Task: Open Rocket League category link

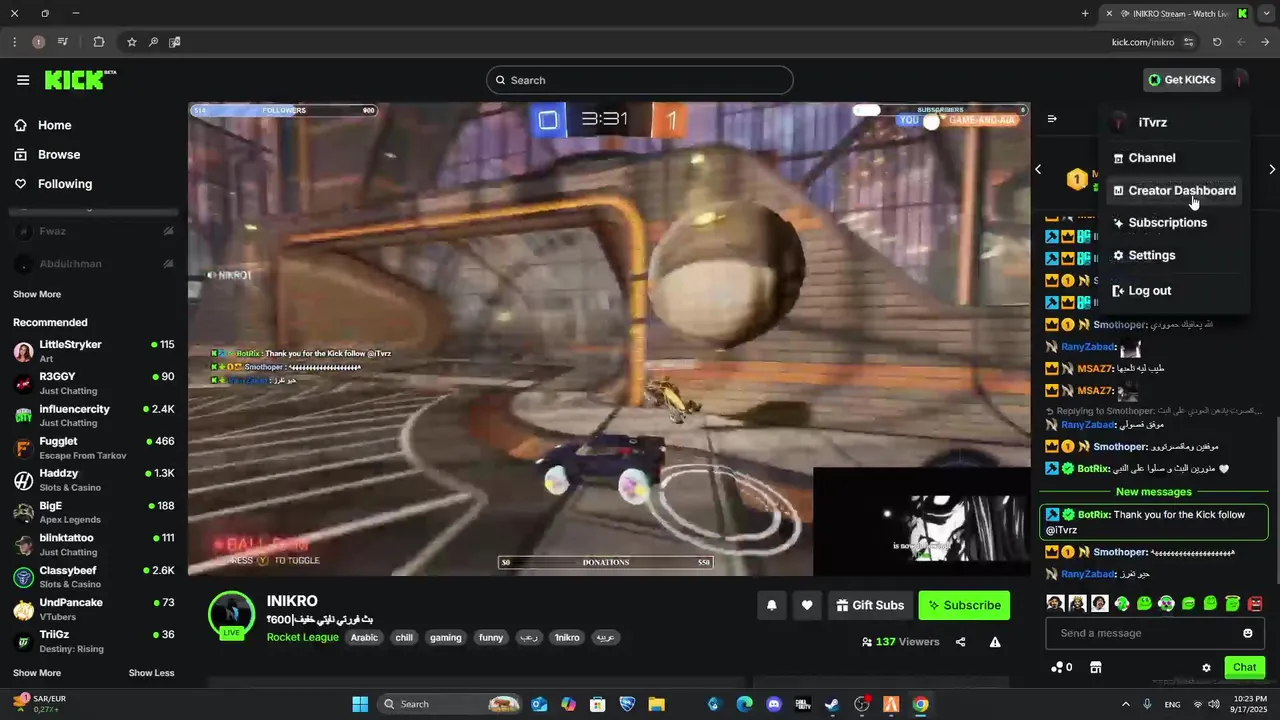Action: click(x=302, y=637)
